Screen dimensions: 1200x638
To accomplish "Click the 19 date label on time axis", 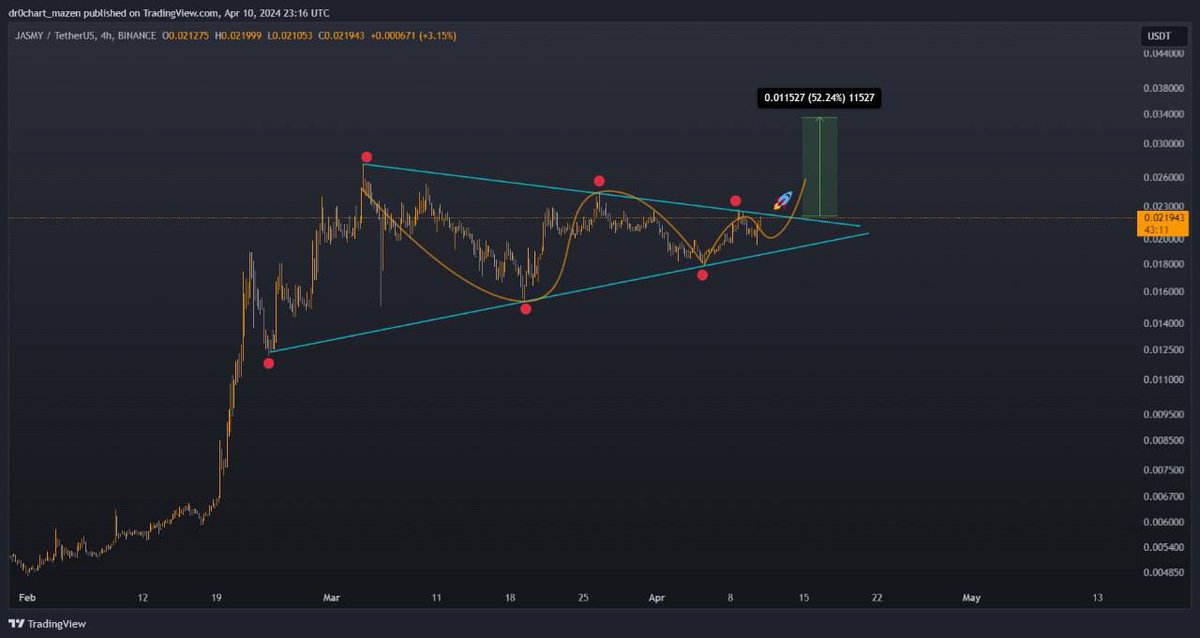I will 216,597.
